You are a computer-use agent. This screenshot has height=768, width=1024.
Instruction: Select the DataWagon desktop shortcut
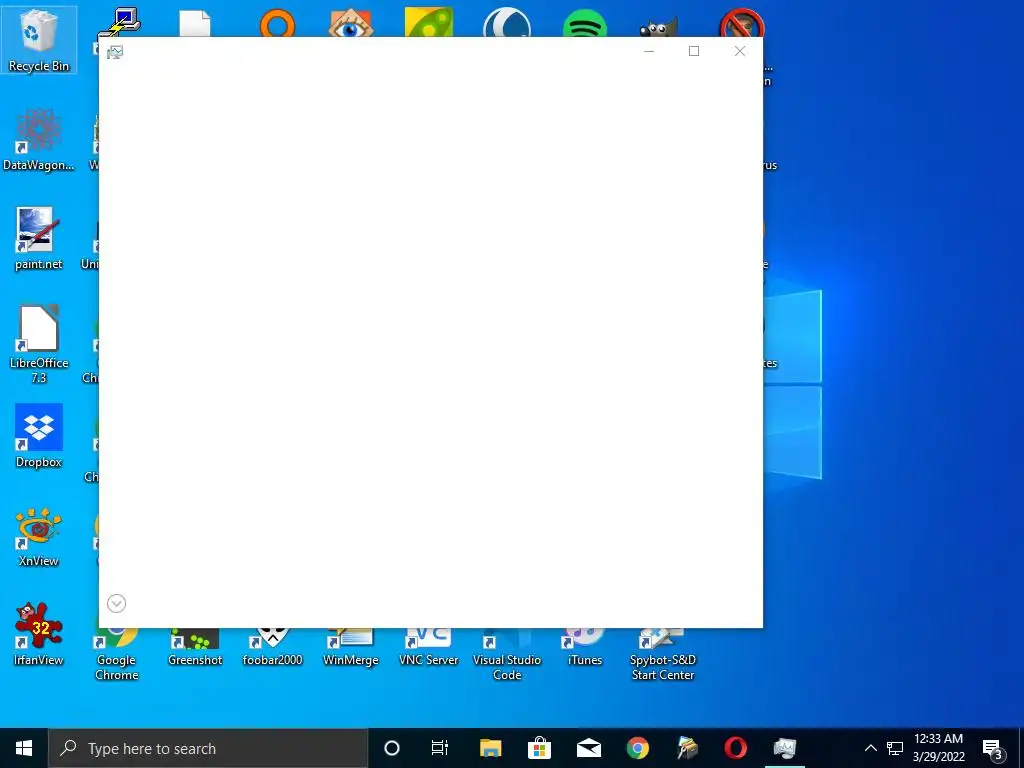[39, 140]
